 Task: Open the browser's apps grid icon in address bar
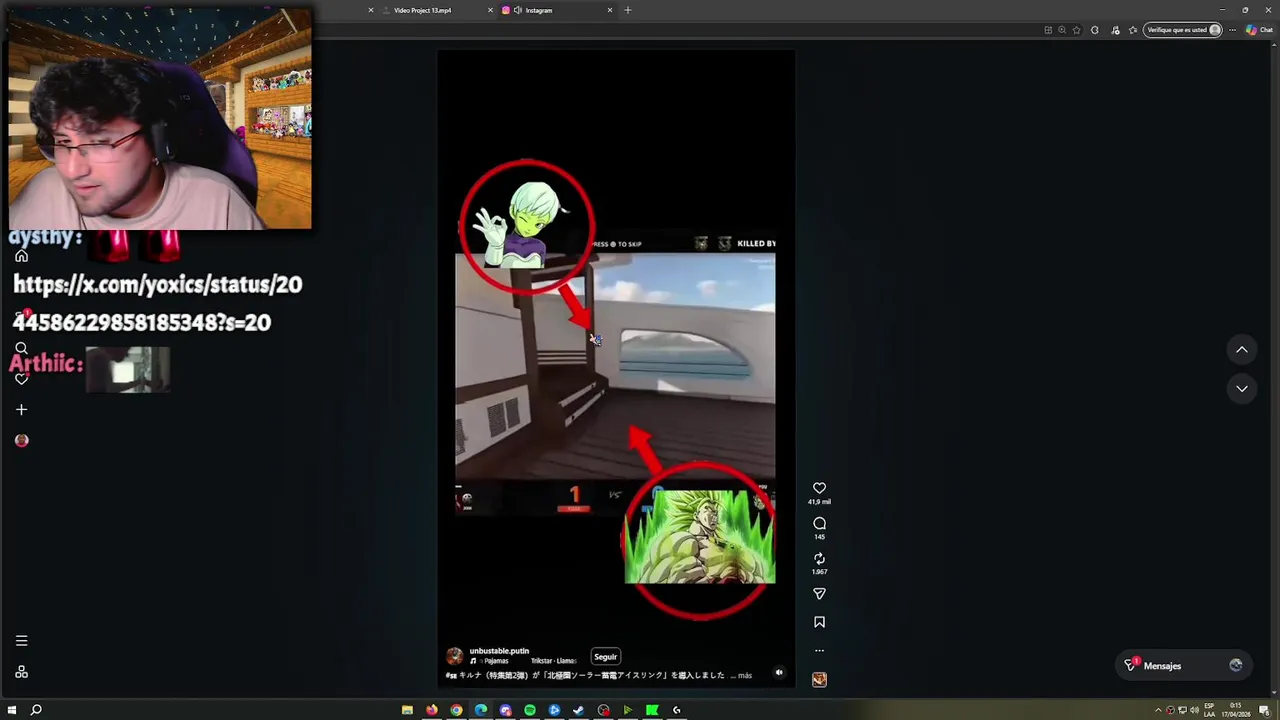click(1048, 30)
